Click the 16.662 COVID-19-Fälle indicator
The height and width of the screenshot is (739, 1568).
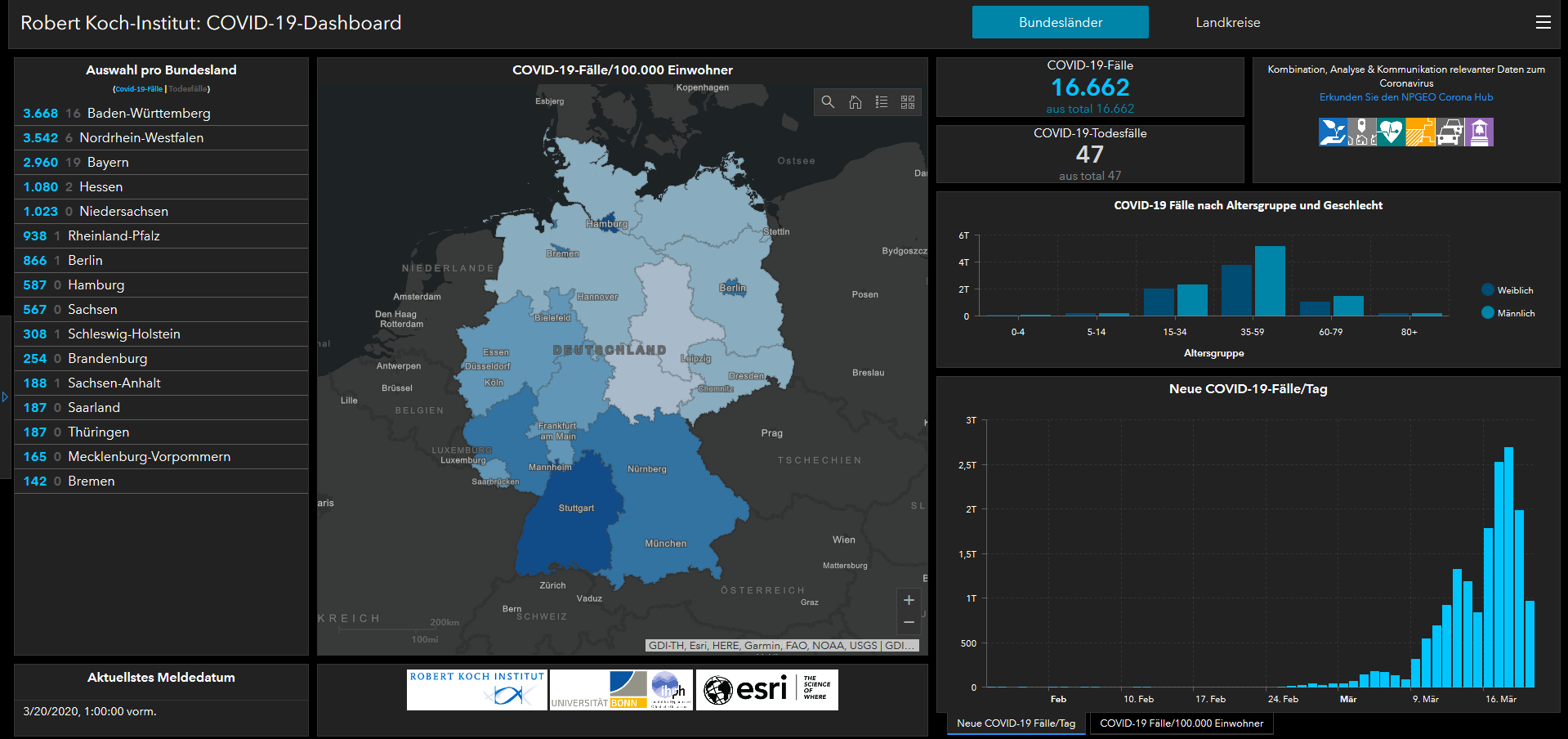[x=1090, y=87]
